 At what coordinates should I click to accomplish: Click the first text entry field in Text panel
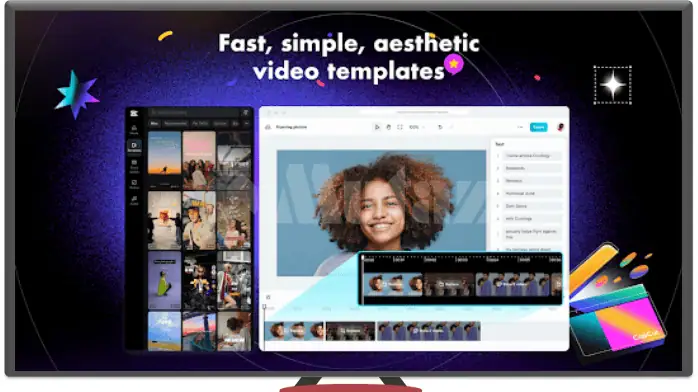coord(532,156)
